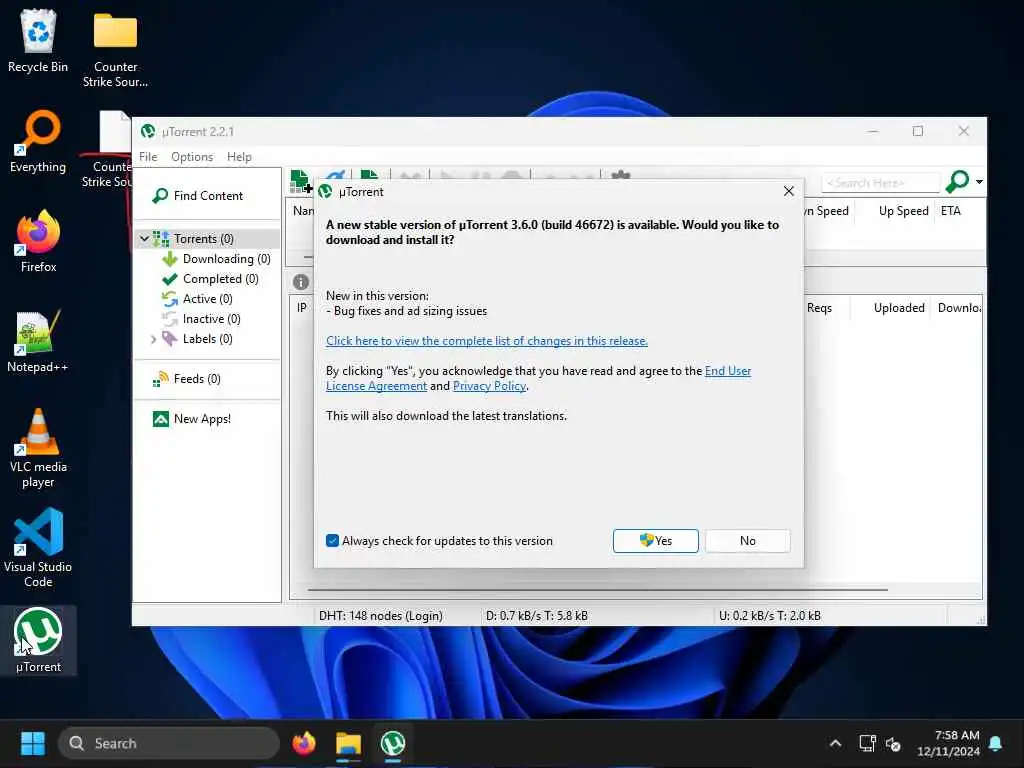
Task: Select Find Content in sidebar
Action: click(208, 196)
